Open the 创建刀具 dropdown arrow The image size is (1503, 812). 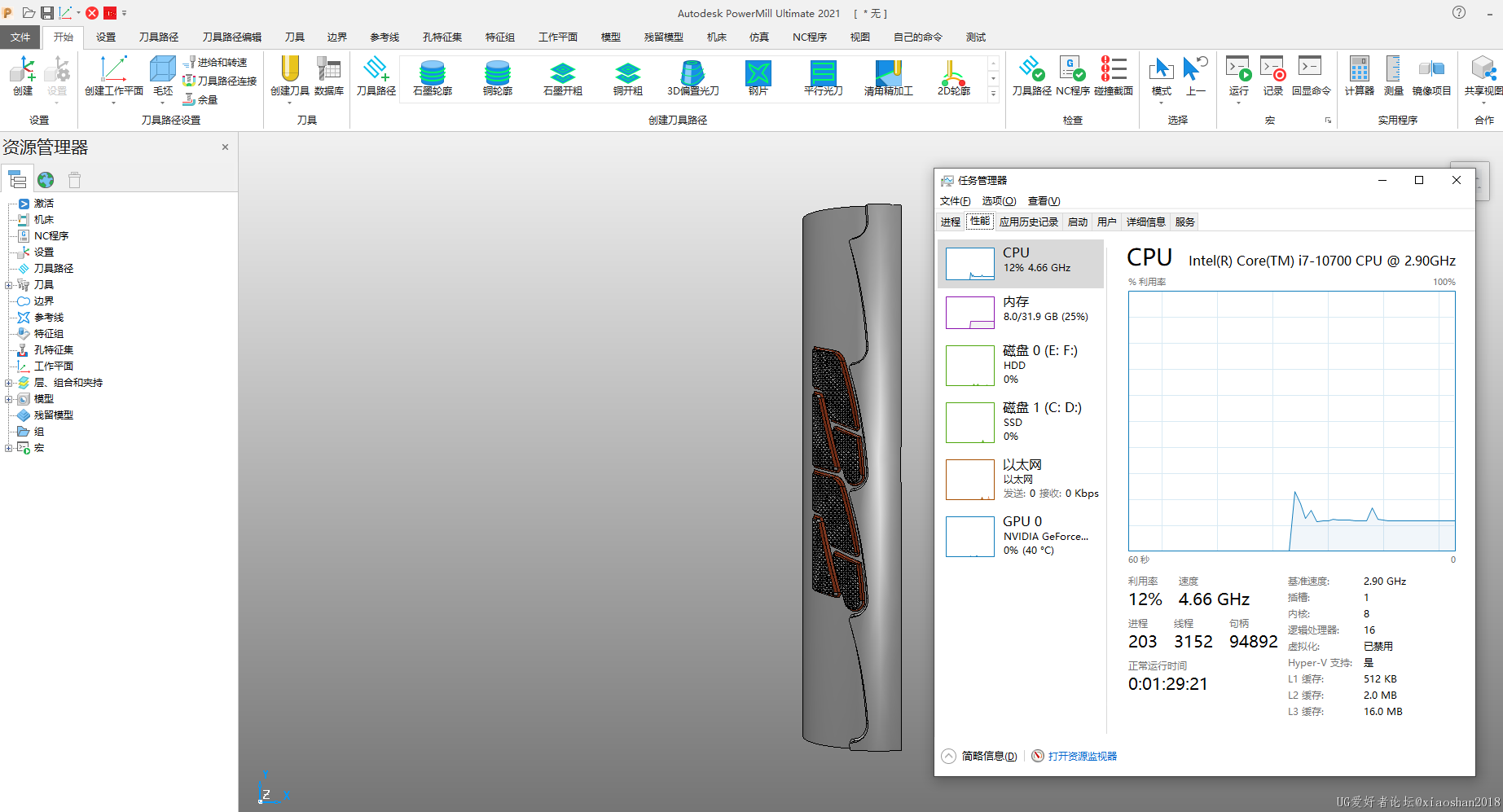[290, 103]
